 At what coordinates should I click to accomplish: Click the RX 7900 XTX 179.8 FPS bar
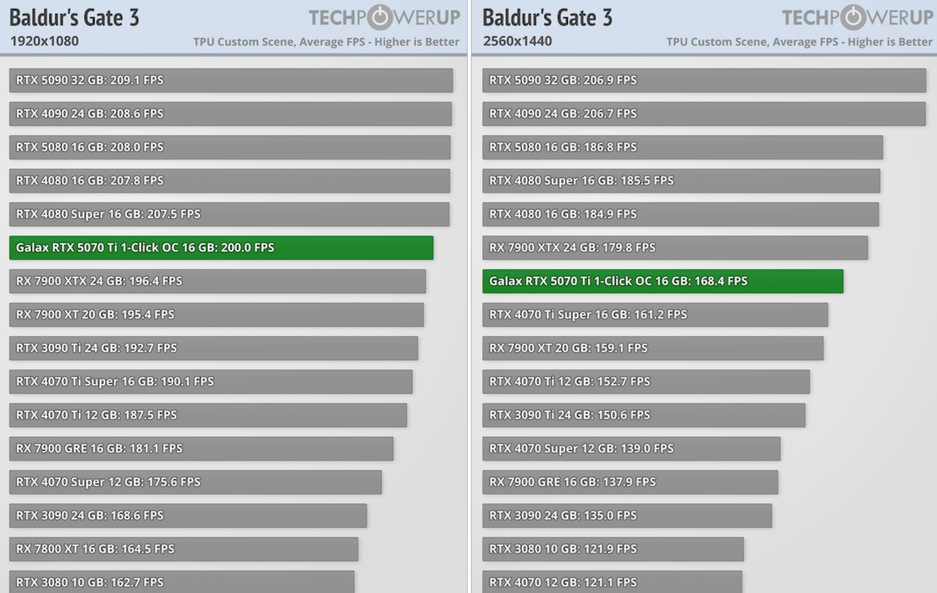point(675,248)
